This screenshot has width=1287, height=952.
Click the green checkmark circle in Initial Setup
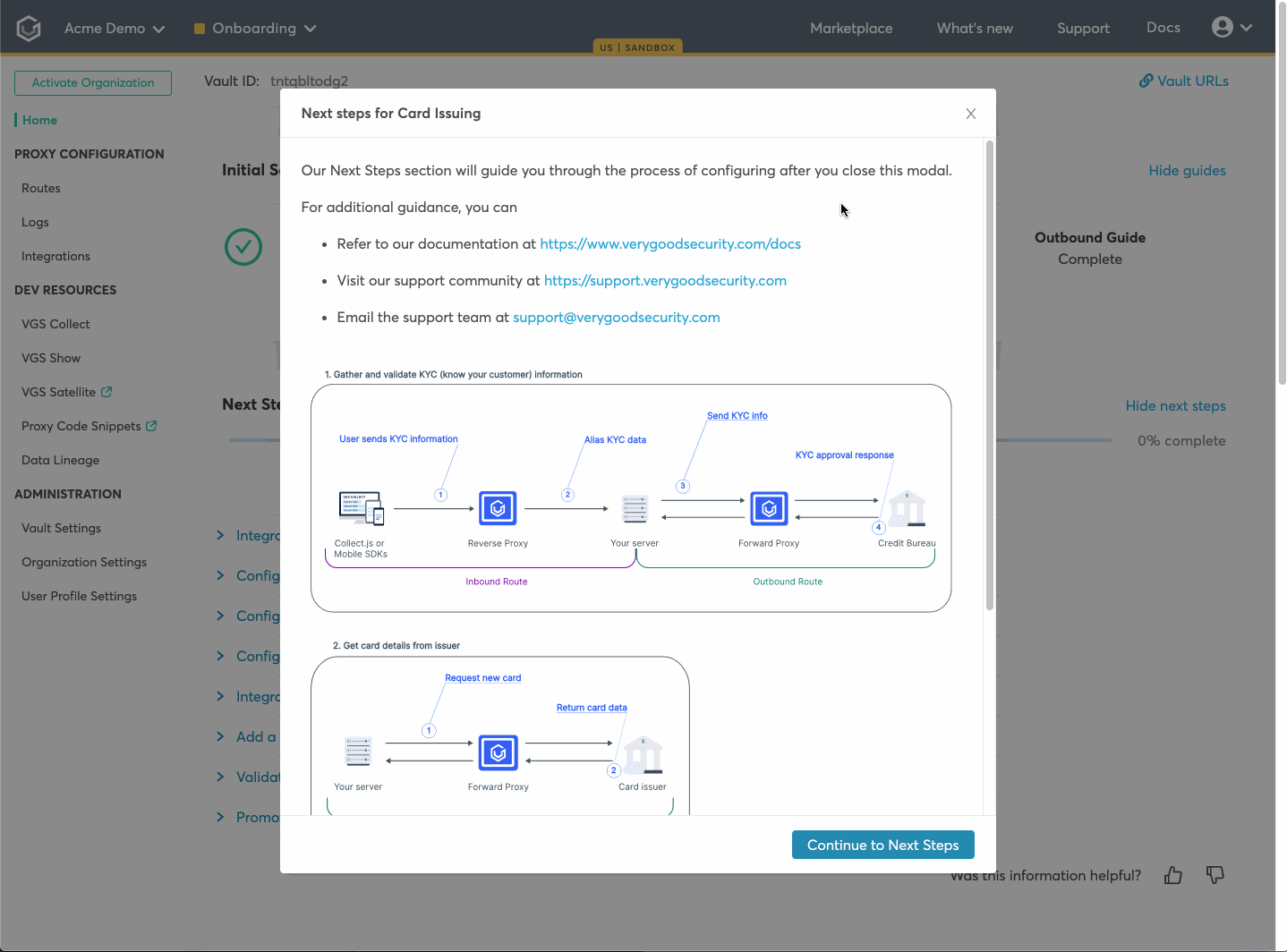pyautogui.click(x=243, y=247)
